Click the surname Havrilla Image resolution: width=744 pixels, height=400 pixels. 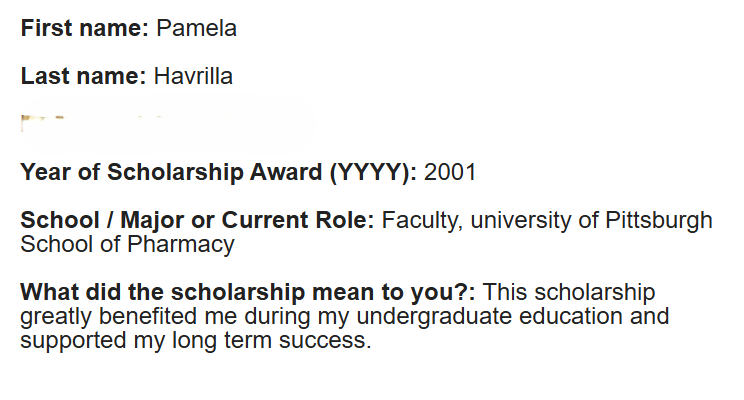click(x=193, y=76)
